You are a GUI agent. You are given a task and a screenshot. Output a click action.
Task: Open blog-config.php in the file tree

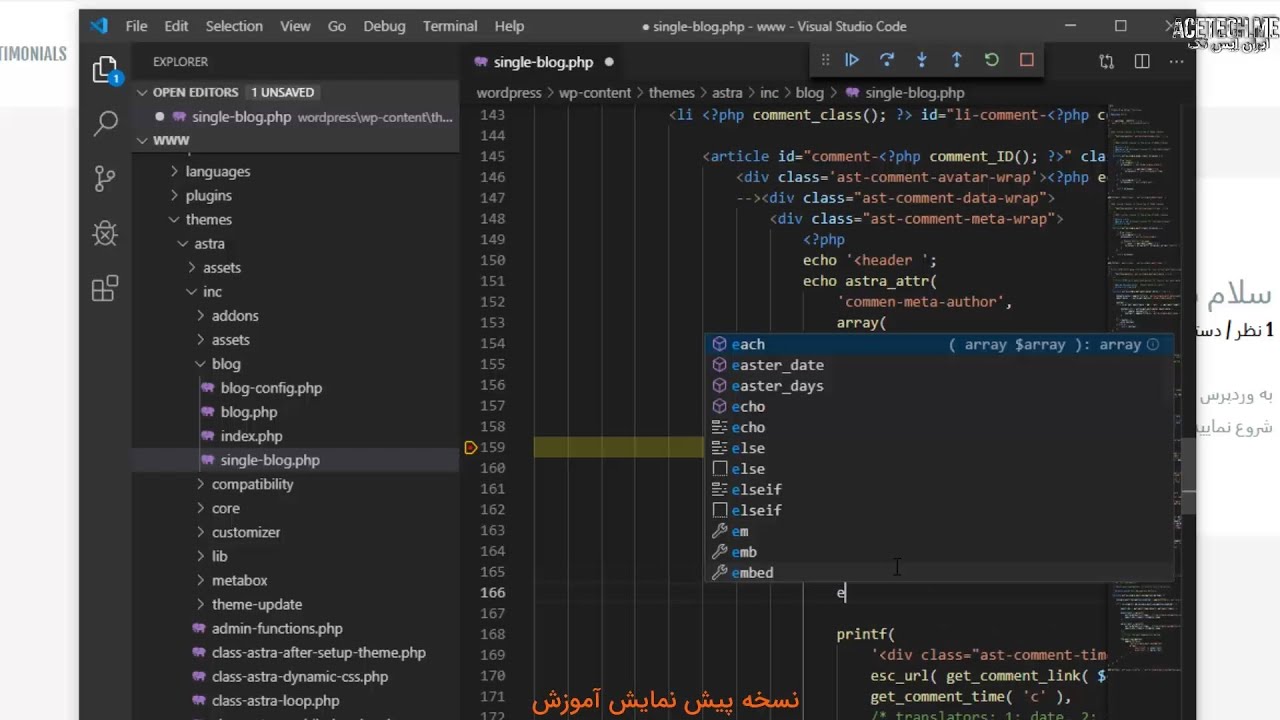(271, 388)
